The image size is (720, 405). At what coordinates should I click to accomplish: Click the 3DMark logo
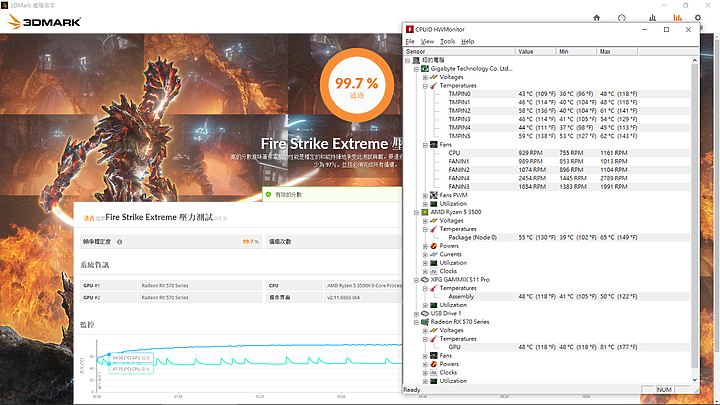tap(44, 21)
